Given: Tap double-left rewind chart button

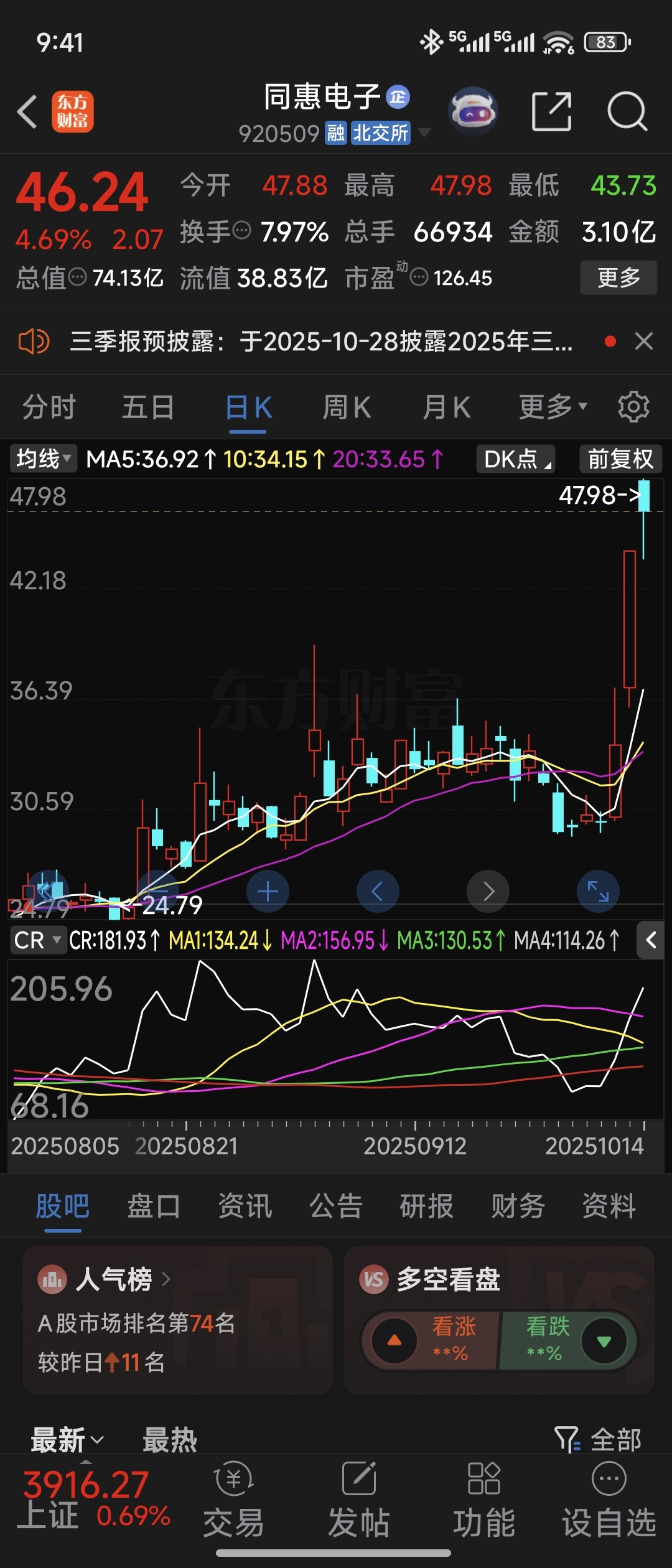Looking at the screenshot, I should pyautogui.click(x=47, y=892).
